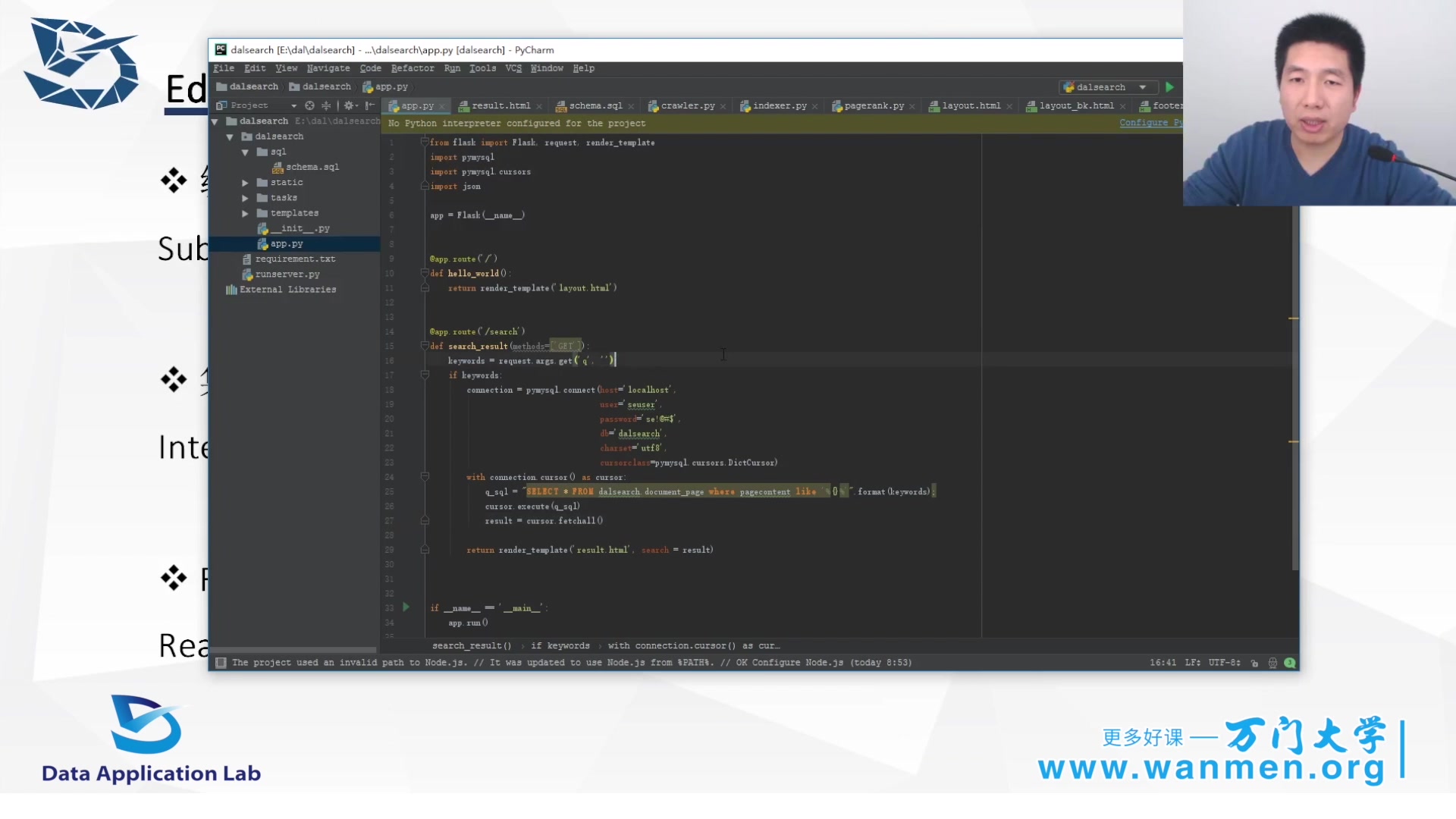The width and height of the screenshot is (1456, 819).
Task: Open runserver.py in the project tree
Action: (x=287, y=275)
